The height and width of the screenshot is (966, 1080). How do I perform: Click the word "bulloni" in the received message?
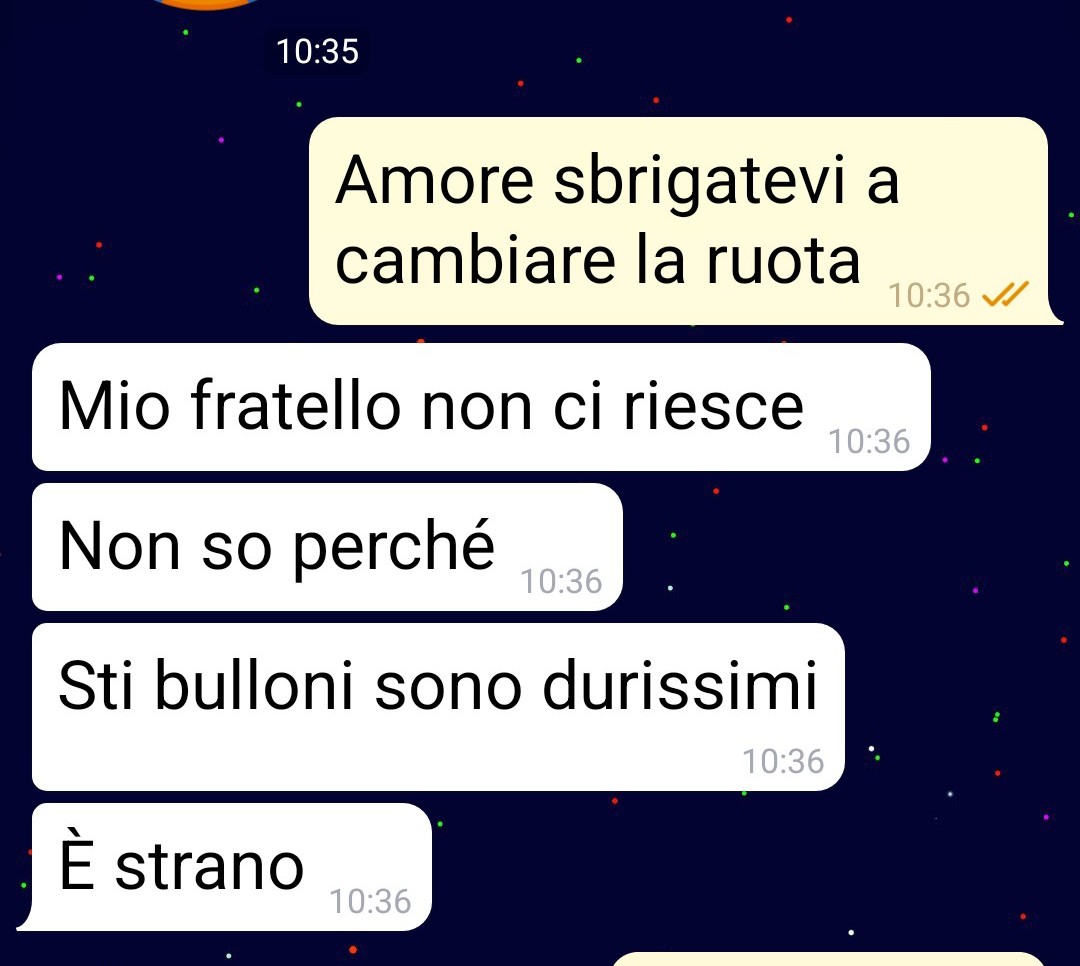[254, 686]
